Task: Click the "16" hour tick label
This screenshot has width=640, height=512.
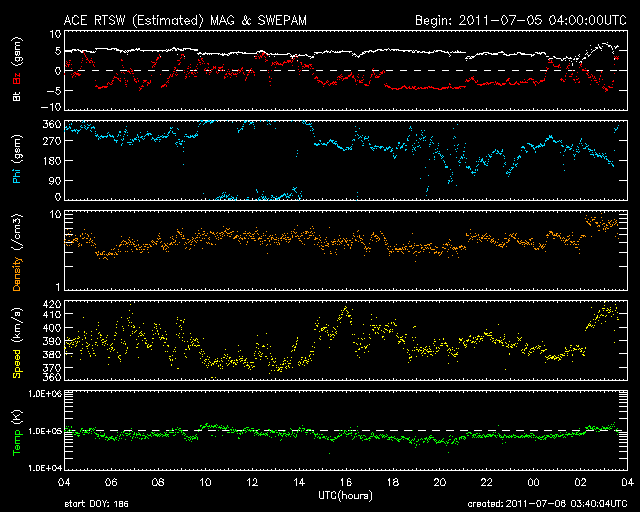Action: [x=346, y=483]
